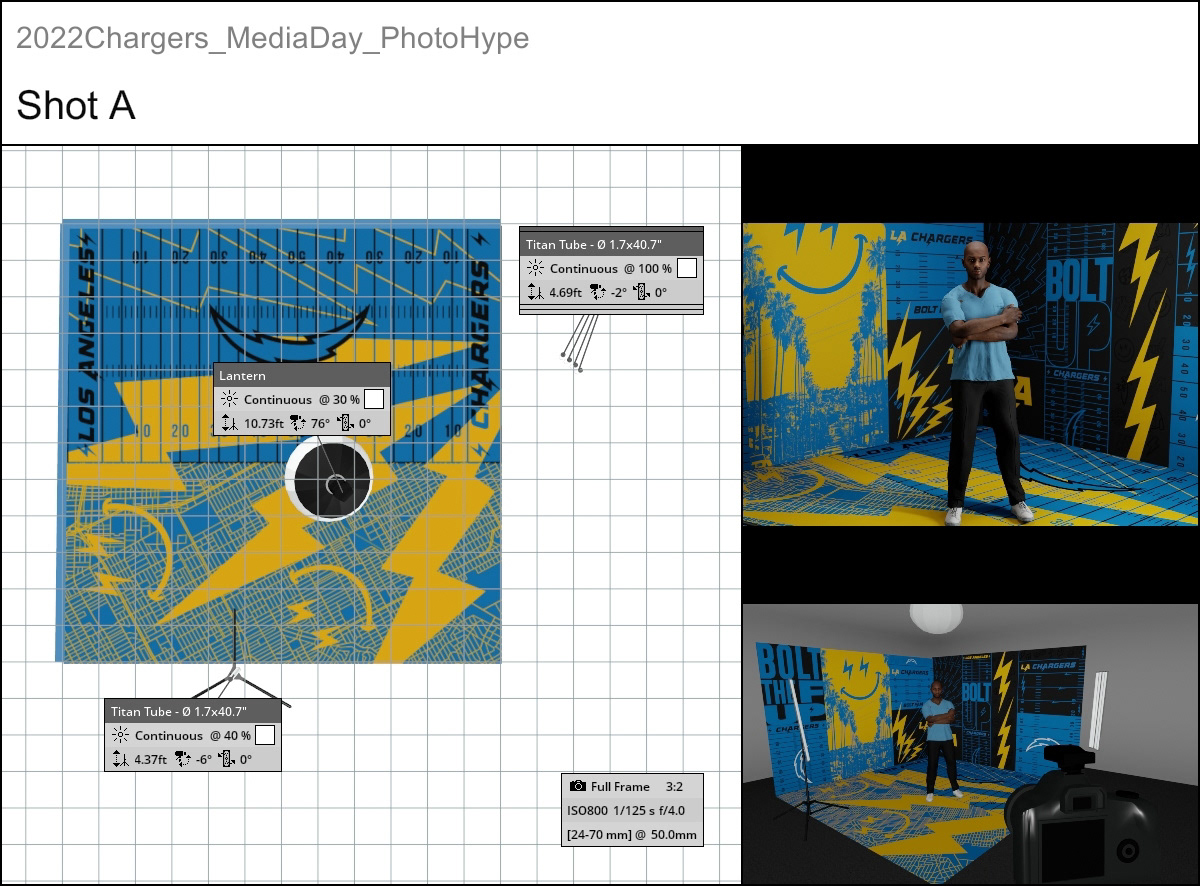Select the round lantern light in floor plan
Screen dimensions: 1200x886
(x=328, y=479)
